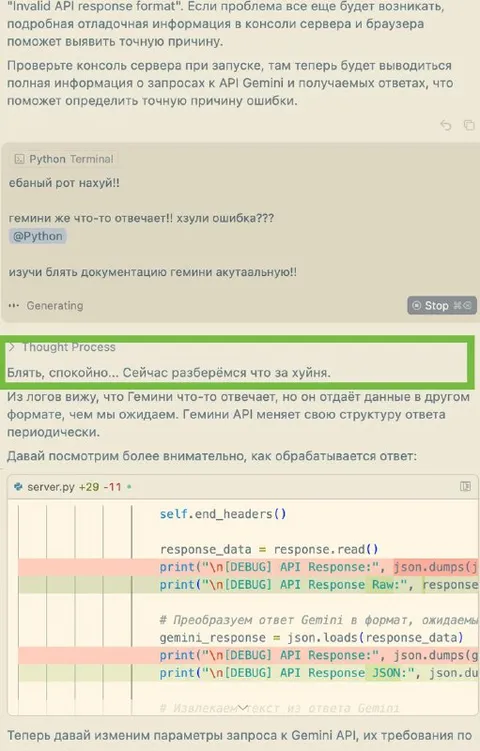Click the +29 added lines count
The height and width of the screenshot is (751, 480).
(x=89, y=487)
